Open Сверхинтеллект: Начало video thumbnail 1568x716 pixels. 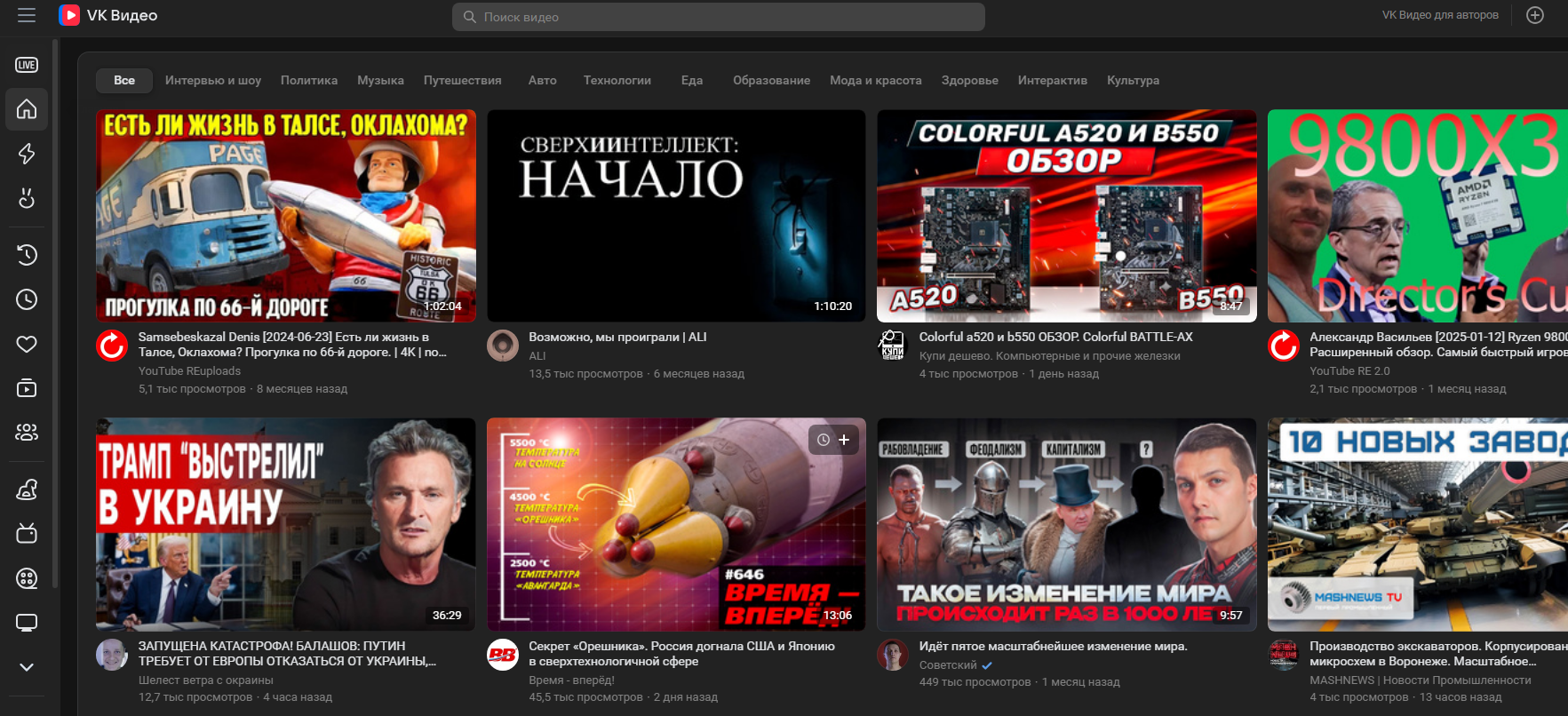[676, 216]
